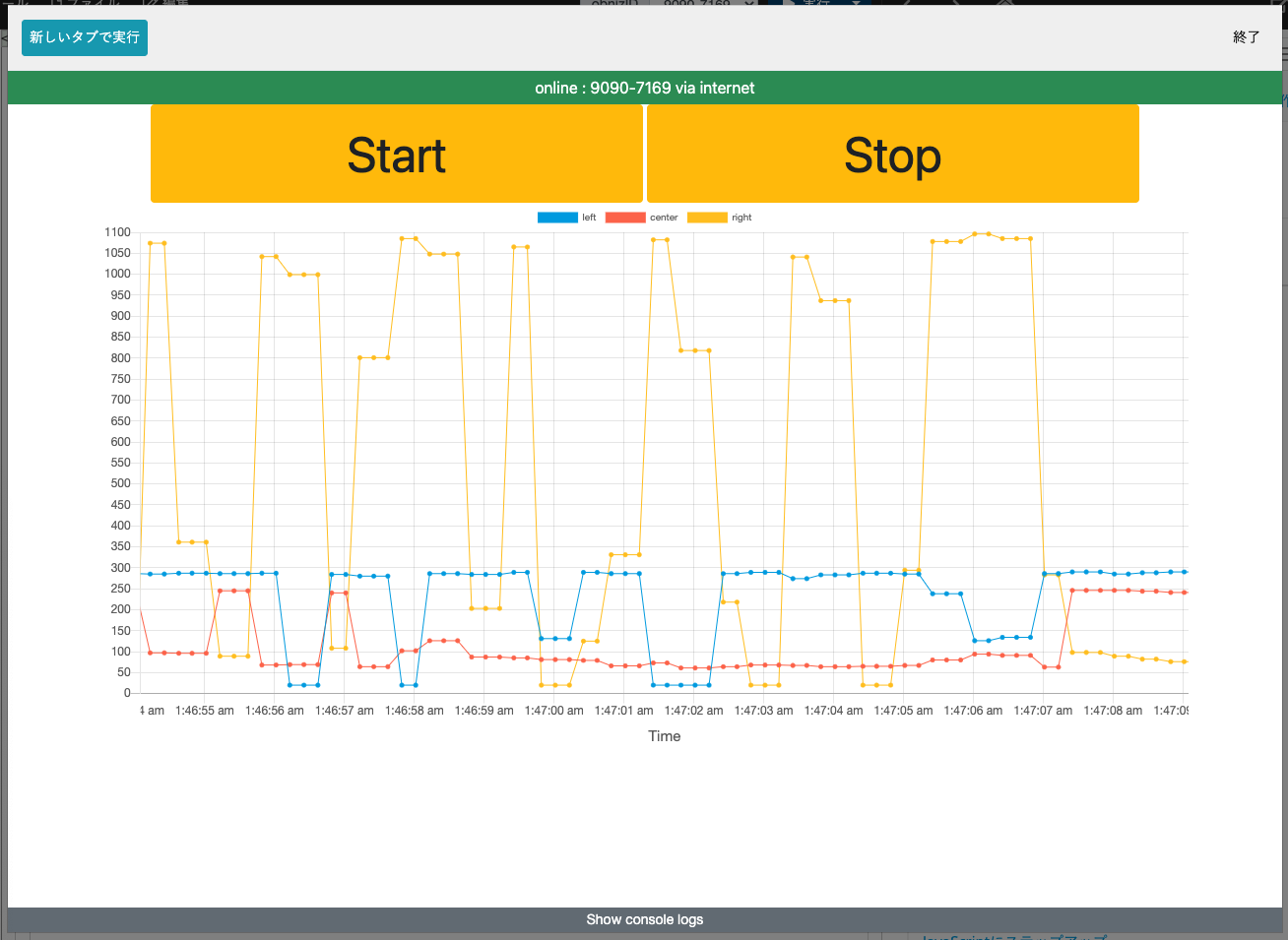Click the Time axis title
Viewport: 1288px width, 940px height.
(x=664, y=736)
